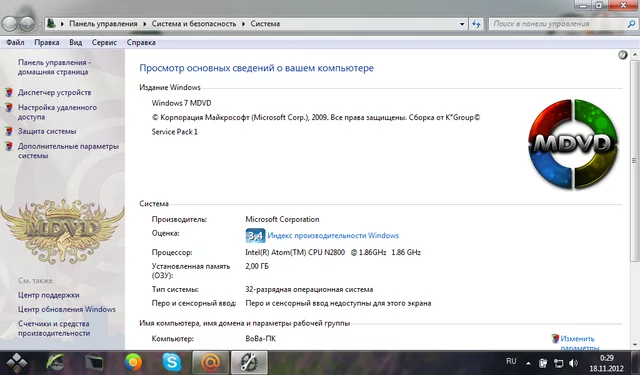The image size is (640, 375).
Task: Click the Forward navigation arrow button
Action: click(27, 24)
